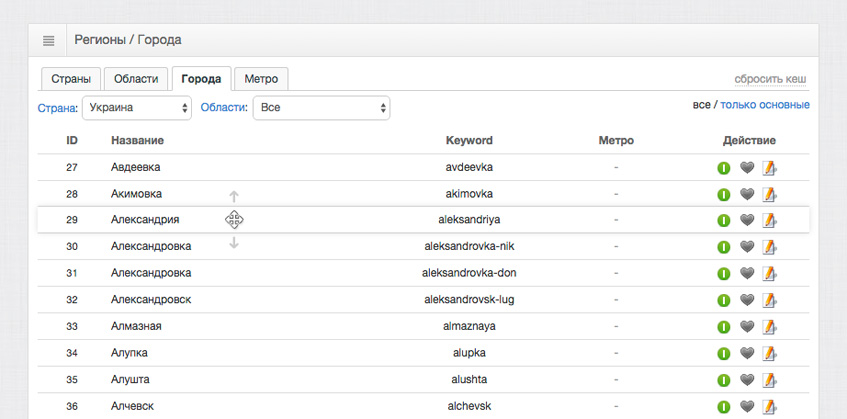The width and height of the screenshot is (847, 419).
Task: Edit the aleksandrovka-don city entry
Action: pyautogui.click(x=769, y=274)
